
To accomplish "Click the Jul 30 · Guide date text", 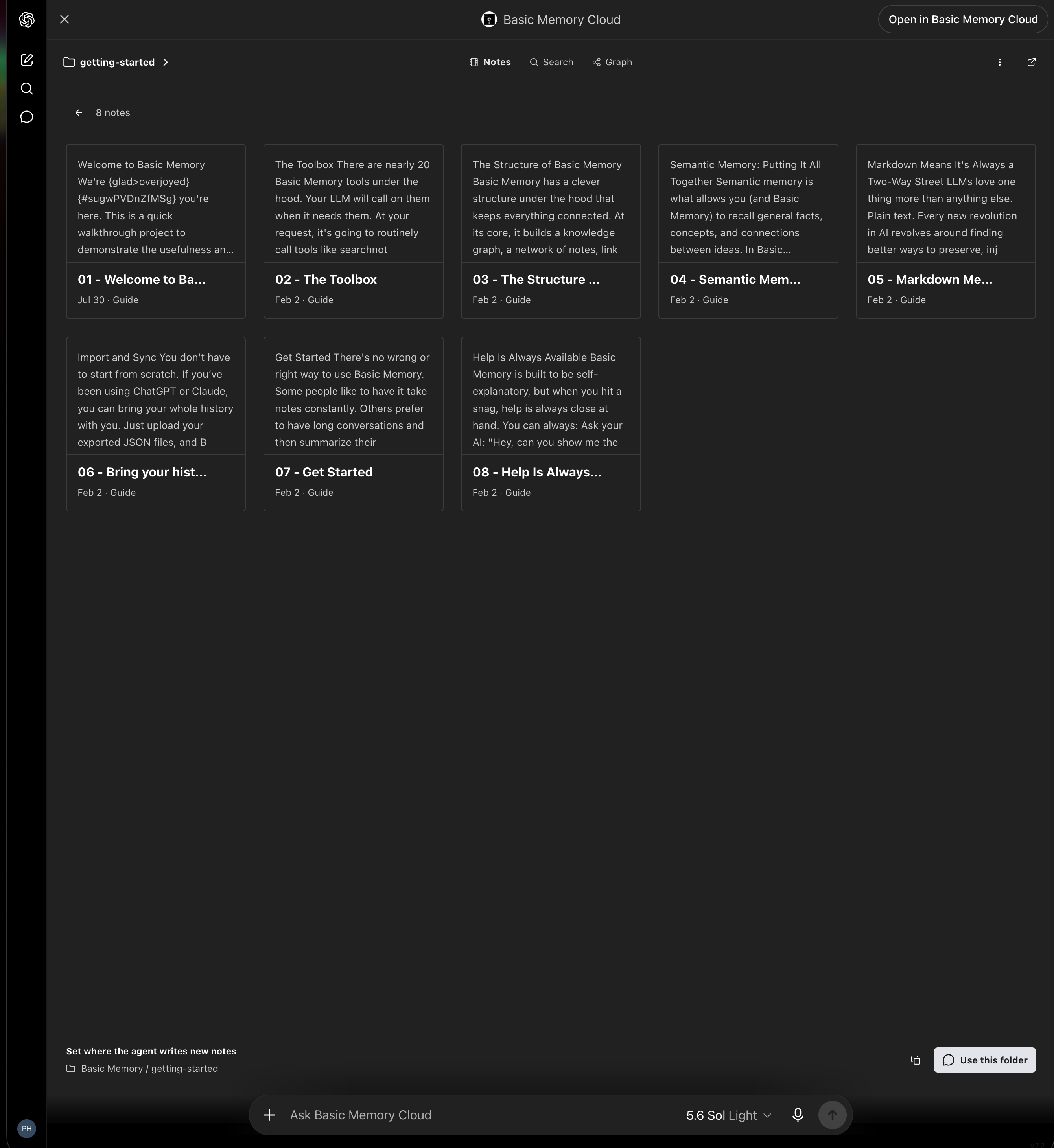I will point(108,300).
